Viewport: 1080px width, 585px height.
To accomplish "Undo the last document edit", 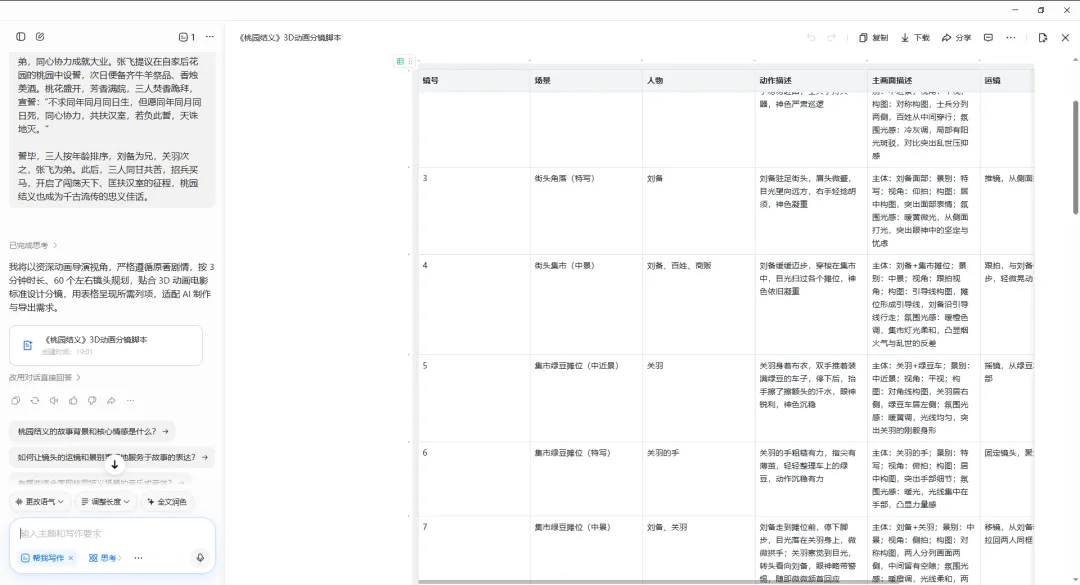I will pyautogui.click(x=811, y=38).
